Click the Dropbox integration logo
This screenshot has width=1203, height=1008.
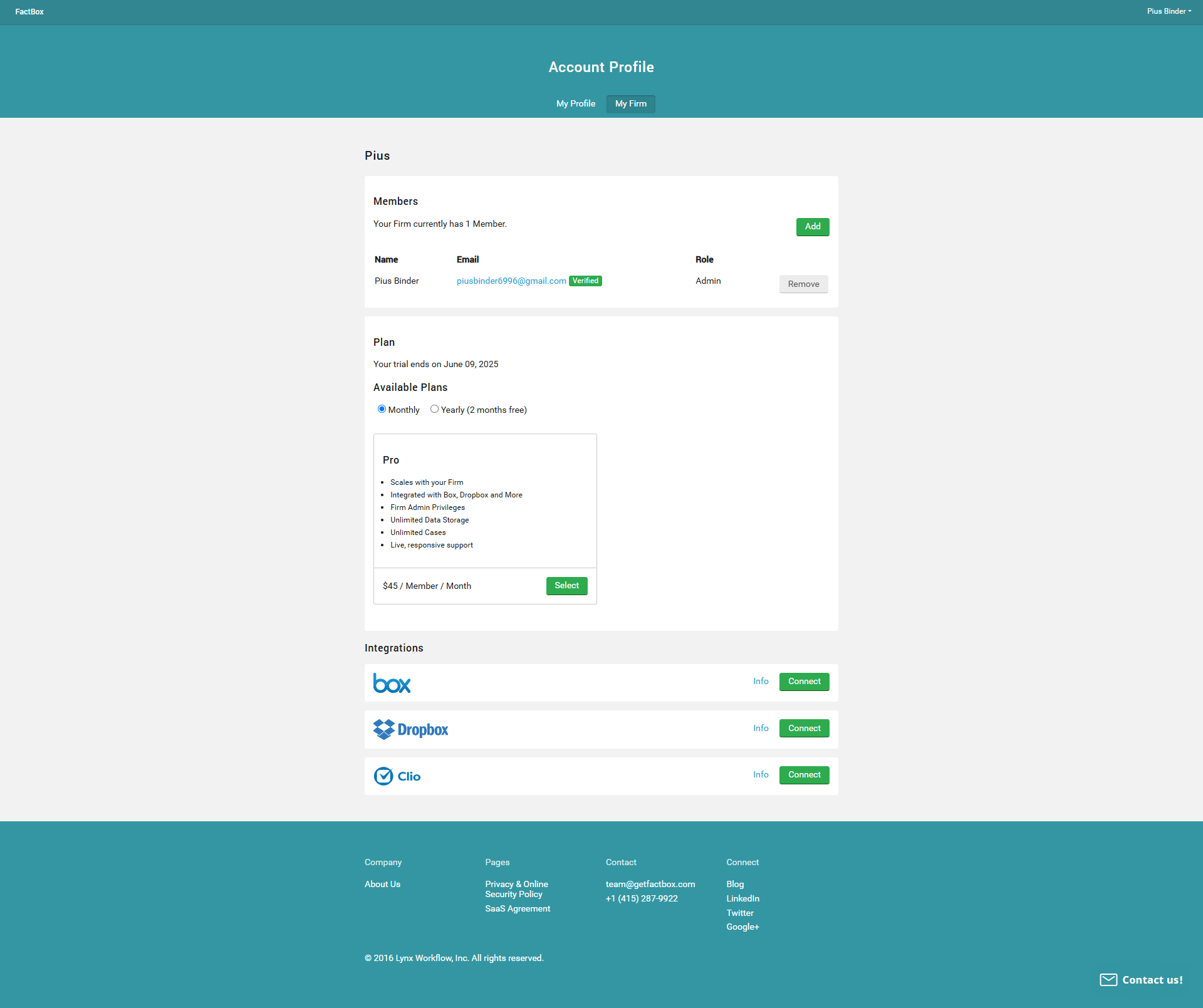pyautogui.click(x=411, y=729)
